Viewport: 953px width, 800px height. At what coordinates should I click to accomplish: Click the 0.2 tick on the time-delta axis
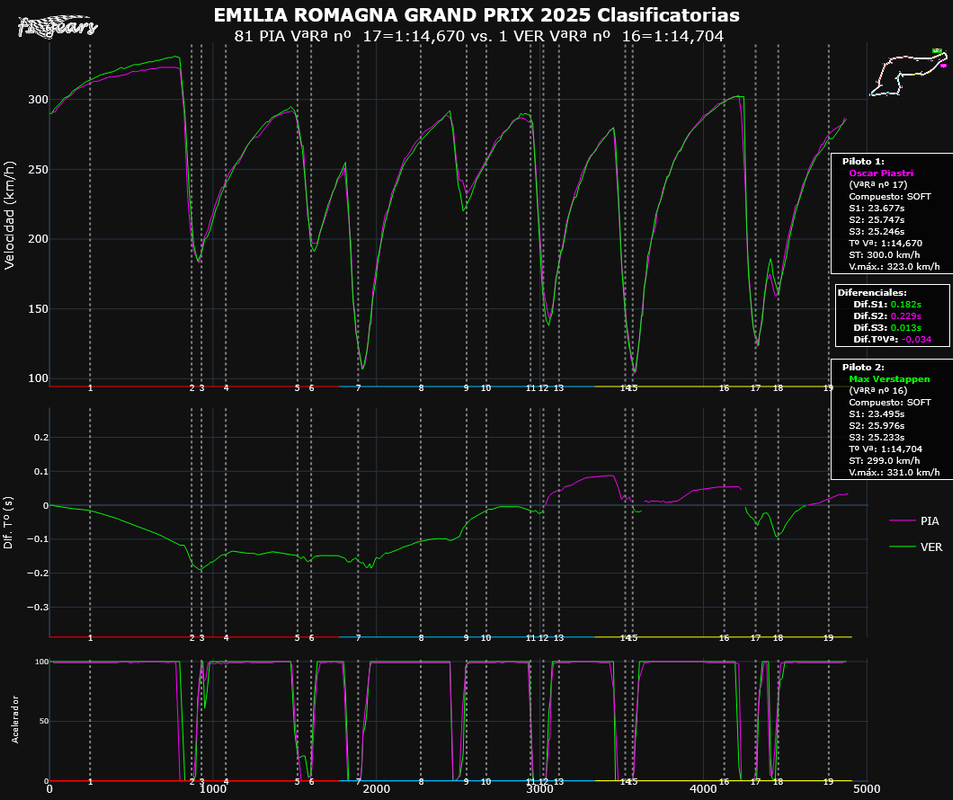click(41, 438)
